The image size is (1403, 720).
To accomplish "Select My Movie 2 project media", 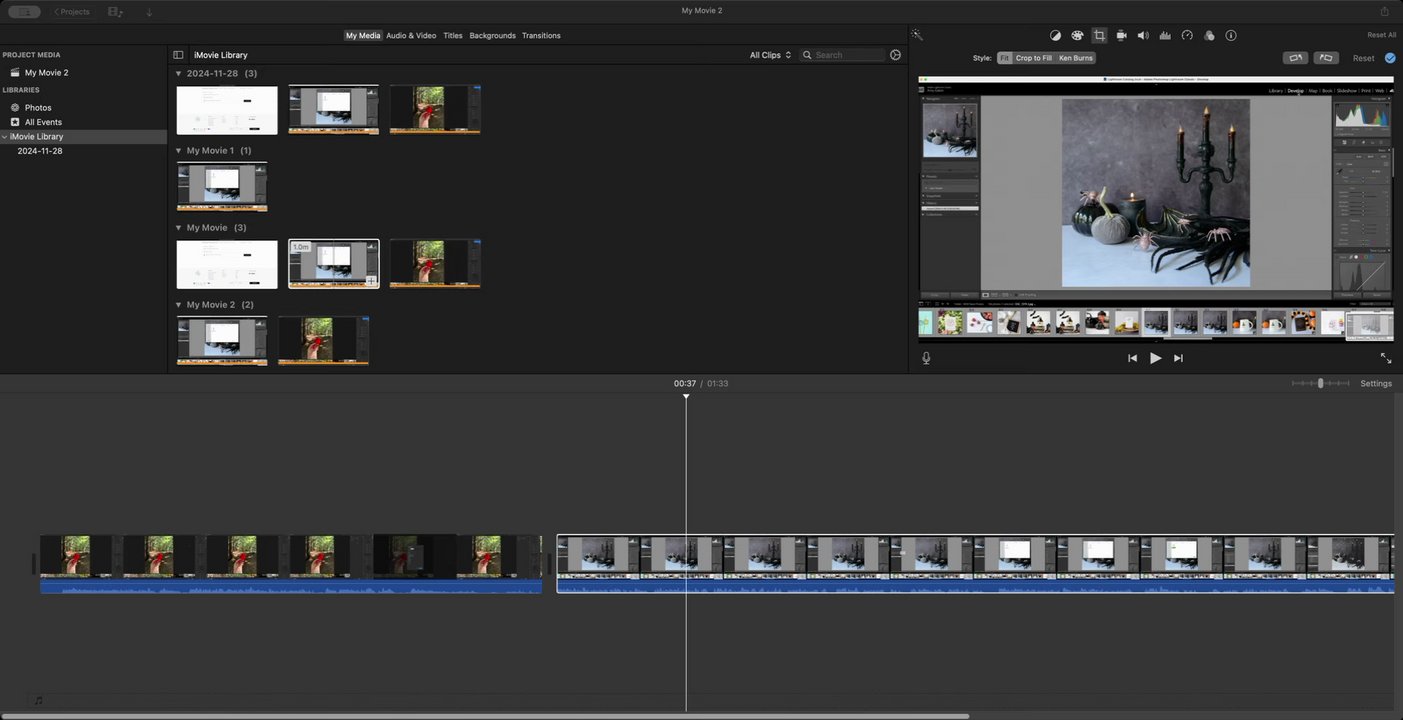I will [46, 73].
